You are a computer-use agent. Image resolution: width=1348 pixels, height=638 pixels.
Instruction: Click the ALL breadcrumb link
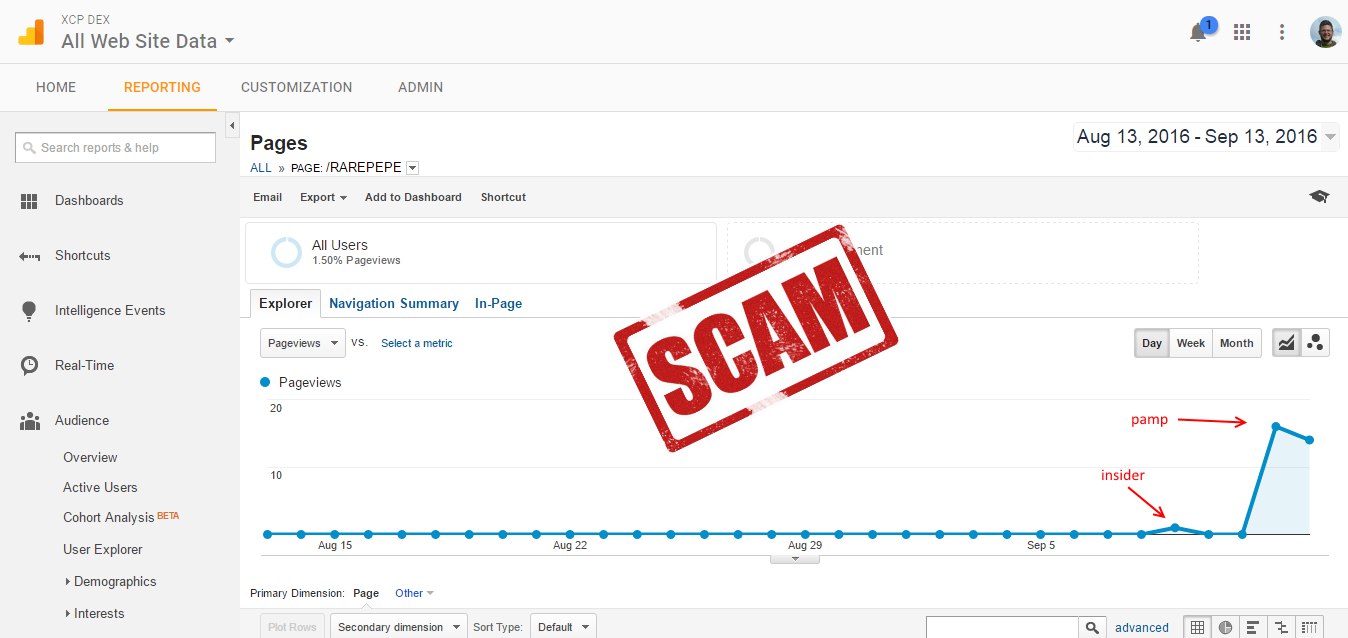(x=261, y=168)
